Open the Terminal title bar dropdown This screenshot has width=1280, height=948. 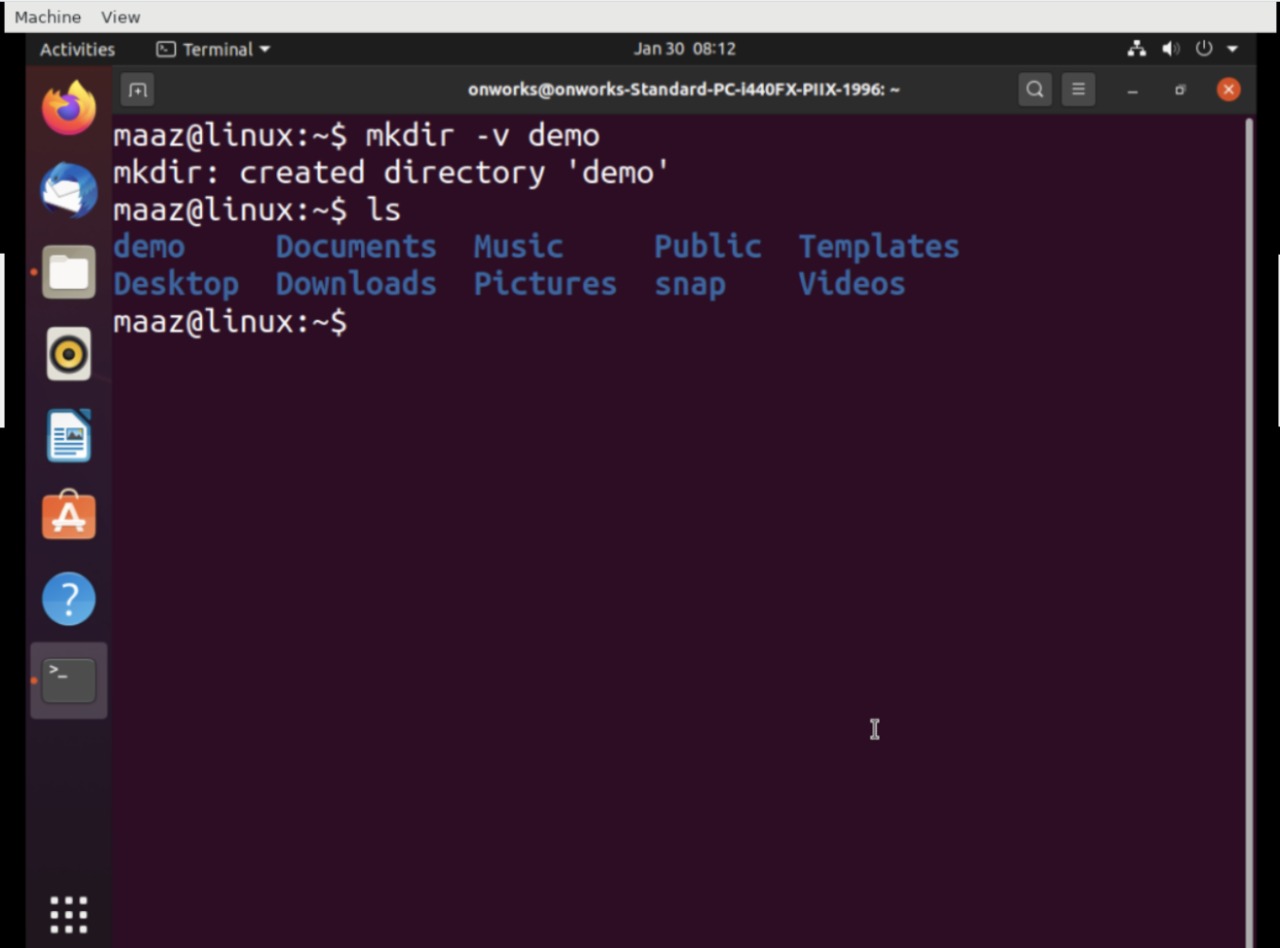213,49
